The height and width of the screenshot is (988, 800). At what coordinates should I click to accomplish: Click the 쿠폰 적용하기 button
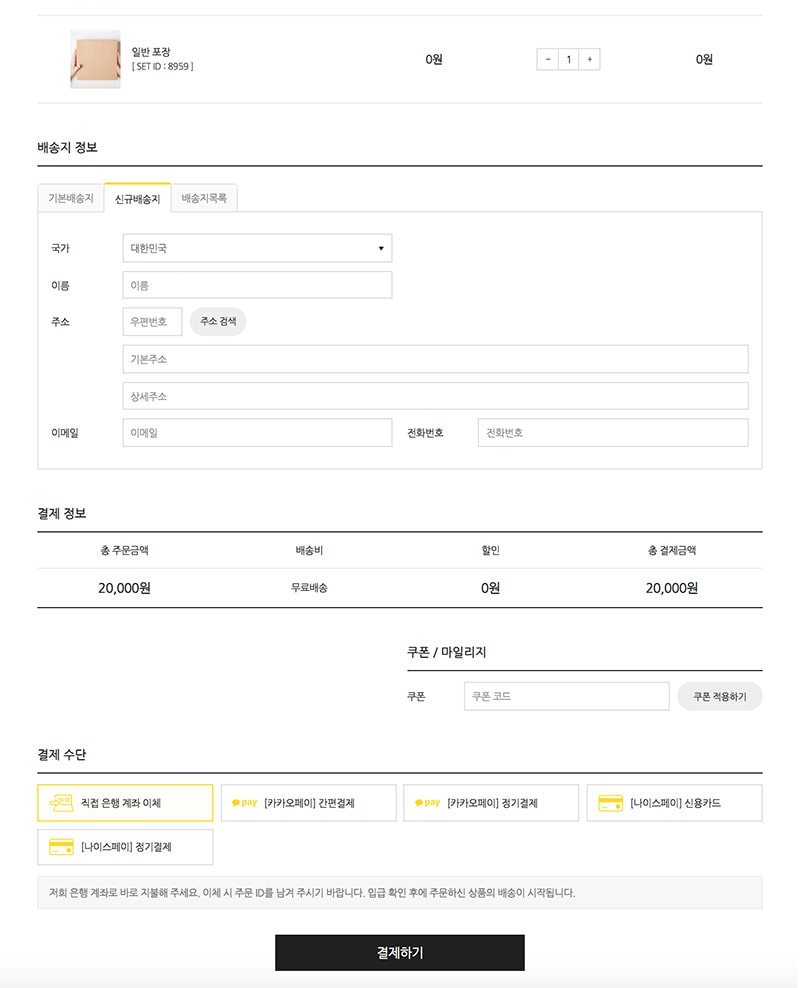(719, 696)
